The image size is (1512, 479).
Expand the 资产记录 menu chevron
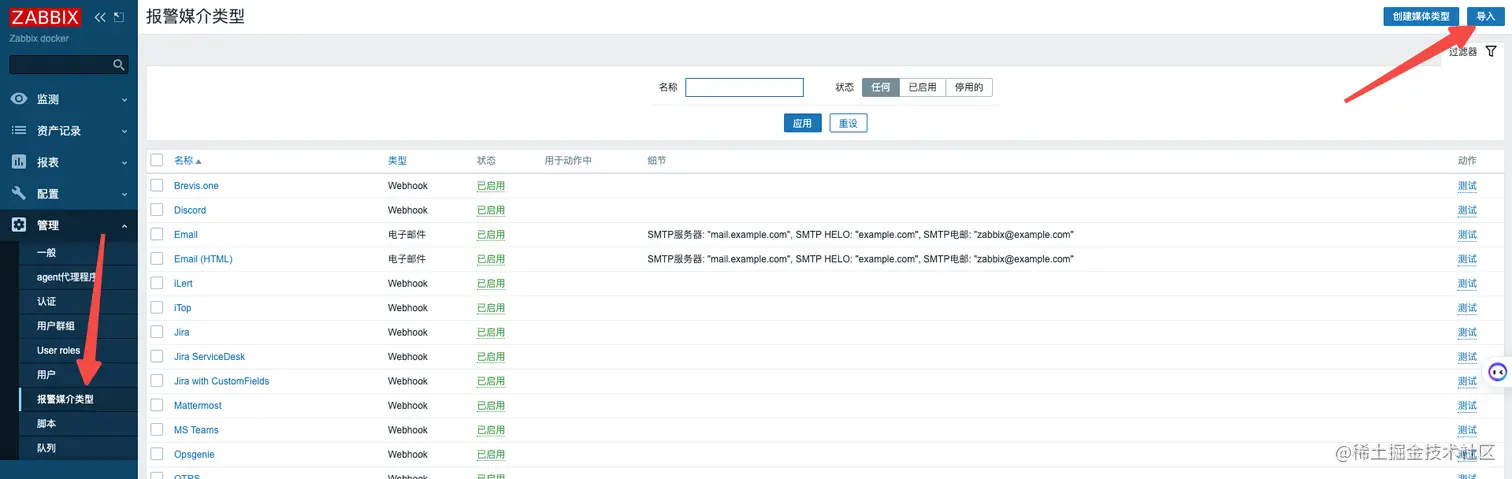[x=124, y=131]
